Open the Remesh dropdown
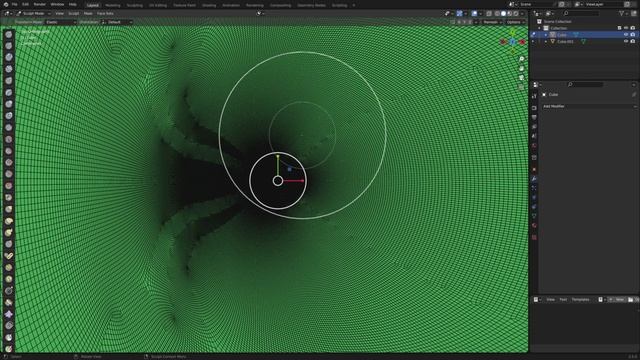Screen dimensions: 640x360 pyautogui.click(x=492, y=22)
